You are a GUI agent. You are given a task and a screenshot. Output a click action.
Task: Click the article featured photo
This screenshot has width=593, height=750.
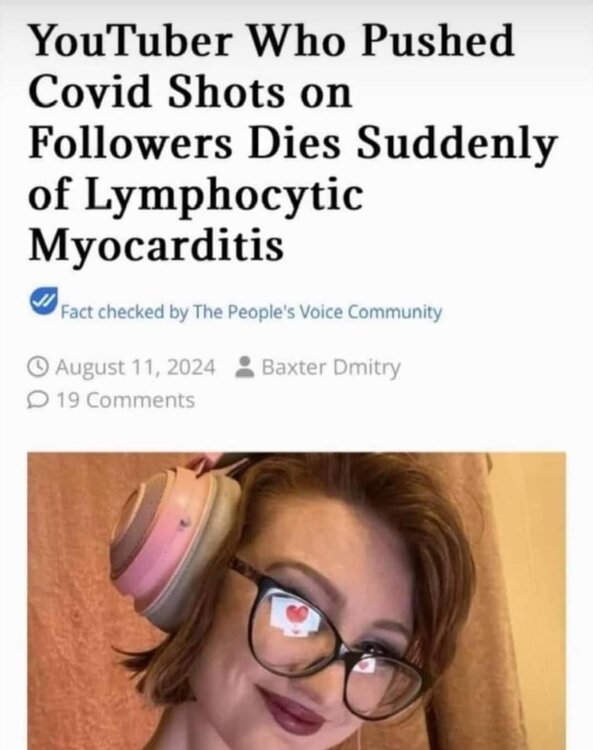click(296, 601)
